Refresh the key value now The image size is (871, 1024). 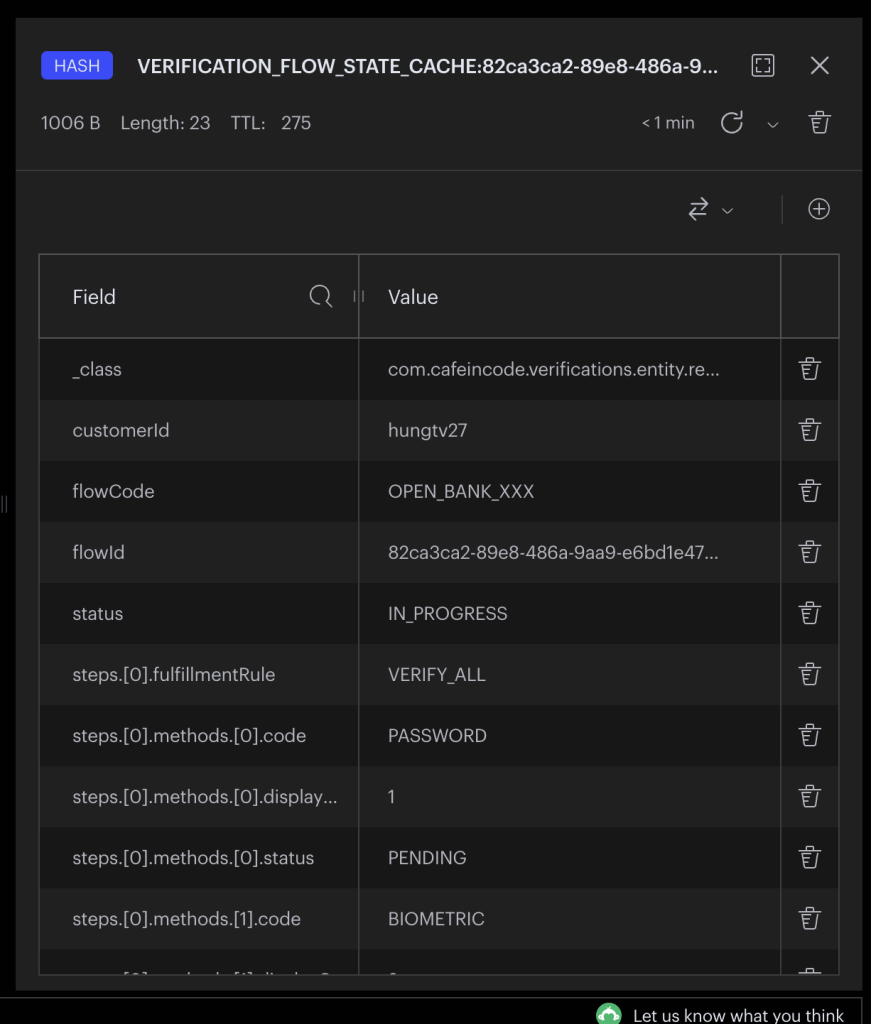pos(732,123)
